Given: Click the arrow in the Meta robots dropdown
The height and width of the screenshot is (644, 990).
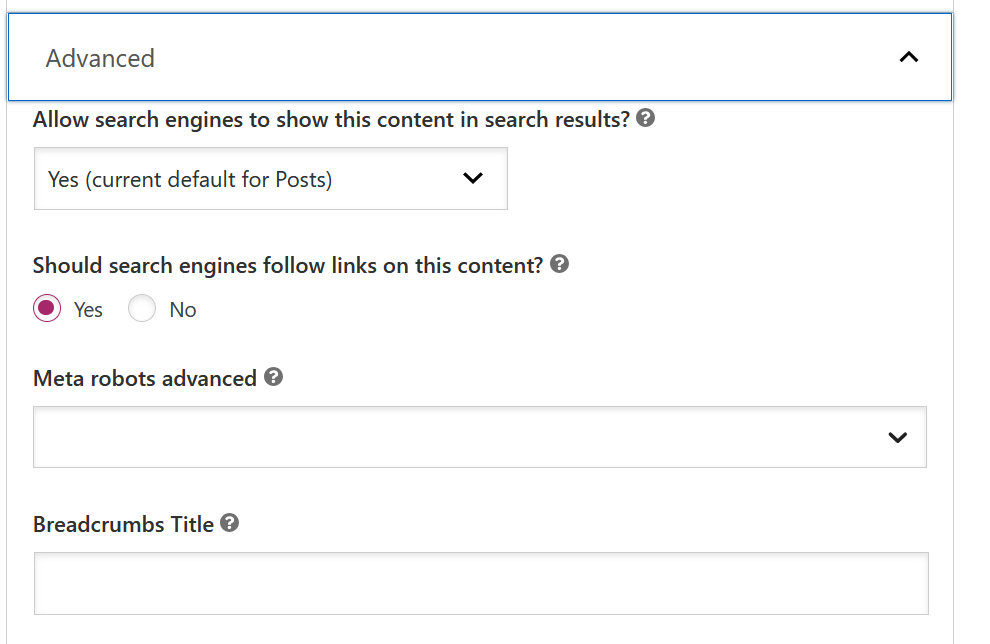Looking at the screenshot, I should (897, 437).
